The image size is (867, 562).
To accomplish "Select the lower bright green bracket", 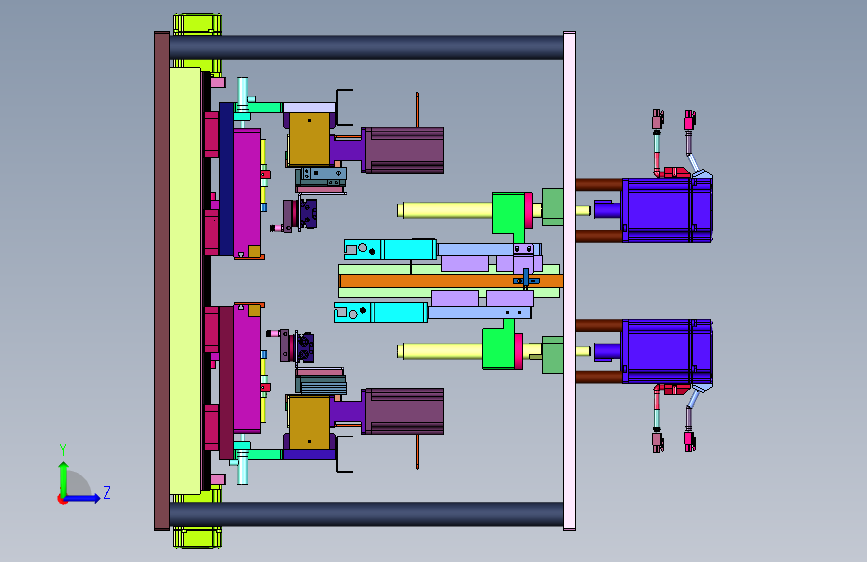I will pyautogui.click(x=499, y=348).
